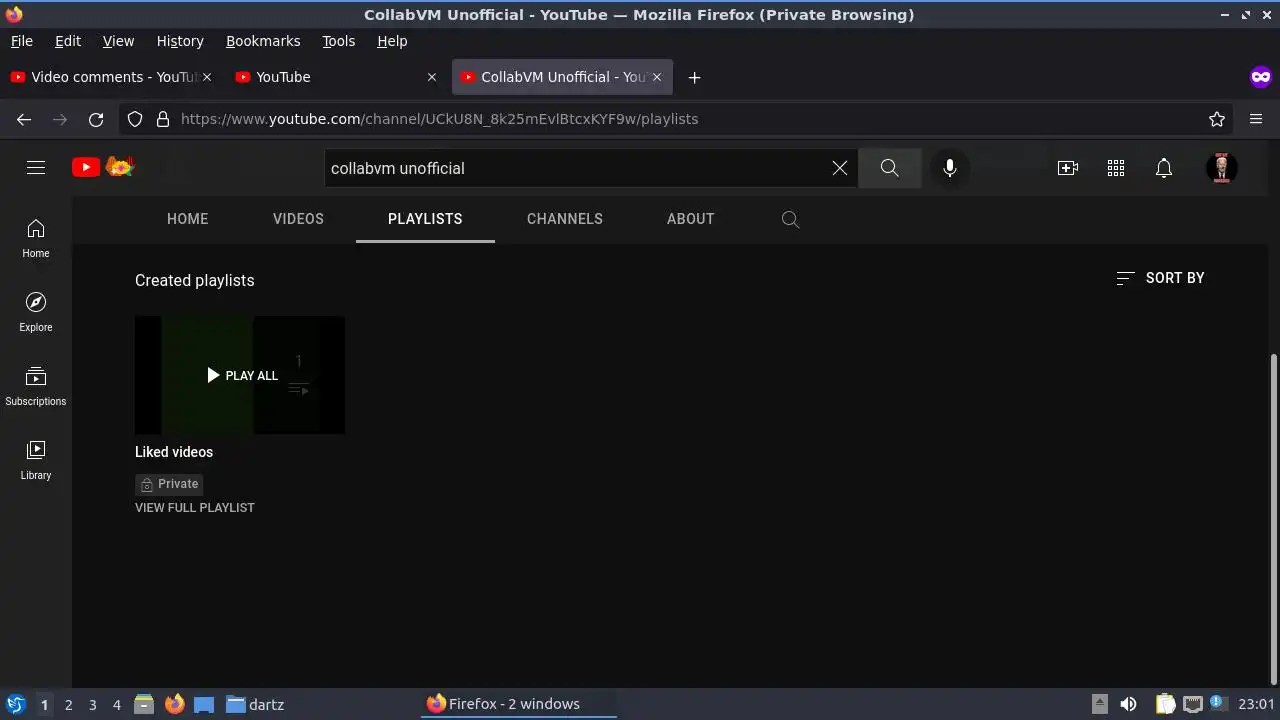Click VIEW FULL PLAYLIST

pyautogui.click(x=195, y=508)
